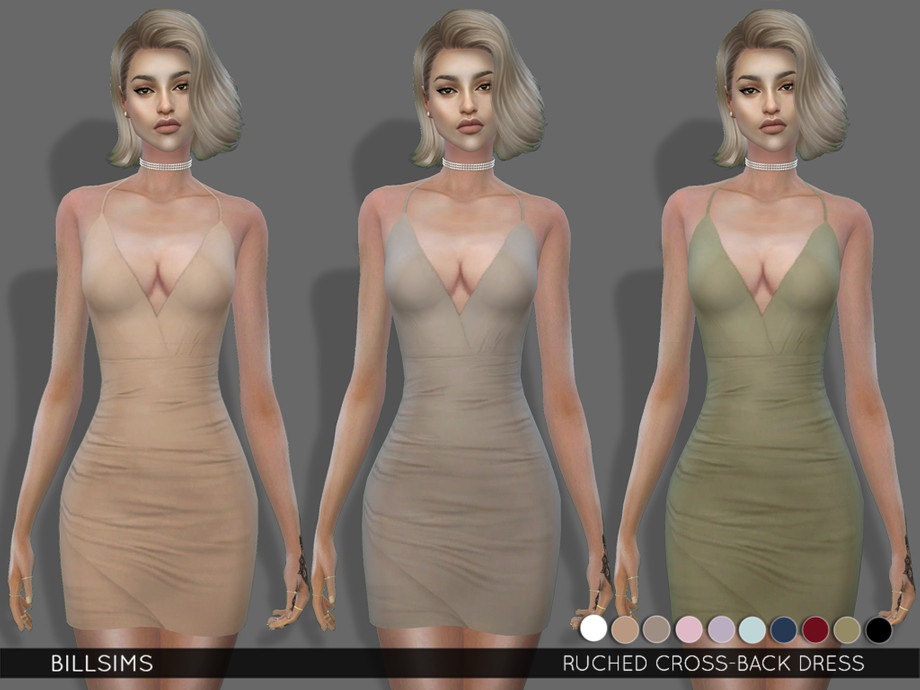Pick the tan beige color swatch

625,628
